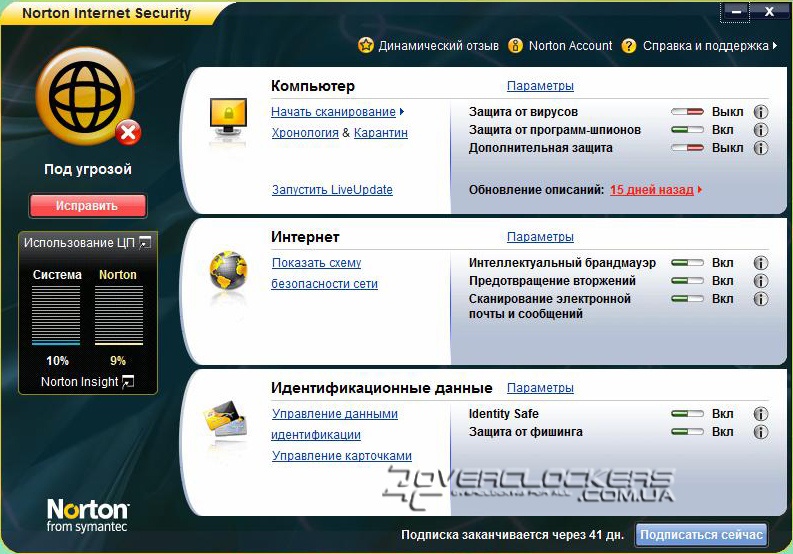Open Norton Account menu item

point(570,46)
